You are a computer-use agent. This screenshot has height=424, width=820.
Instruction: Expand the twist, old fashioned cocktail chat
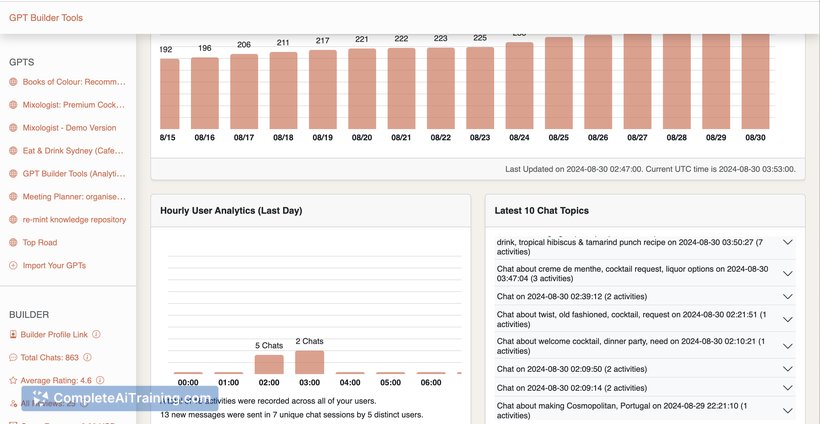pos(788,319)
